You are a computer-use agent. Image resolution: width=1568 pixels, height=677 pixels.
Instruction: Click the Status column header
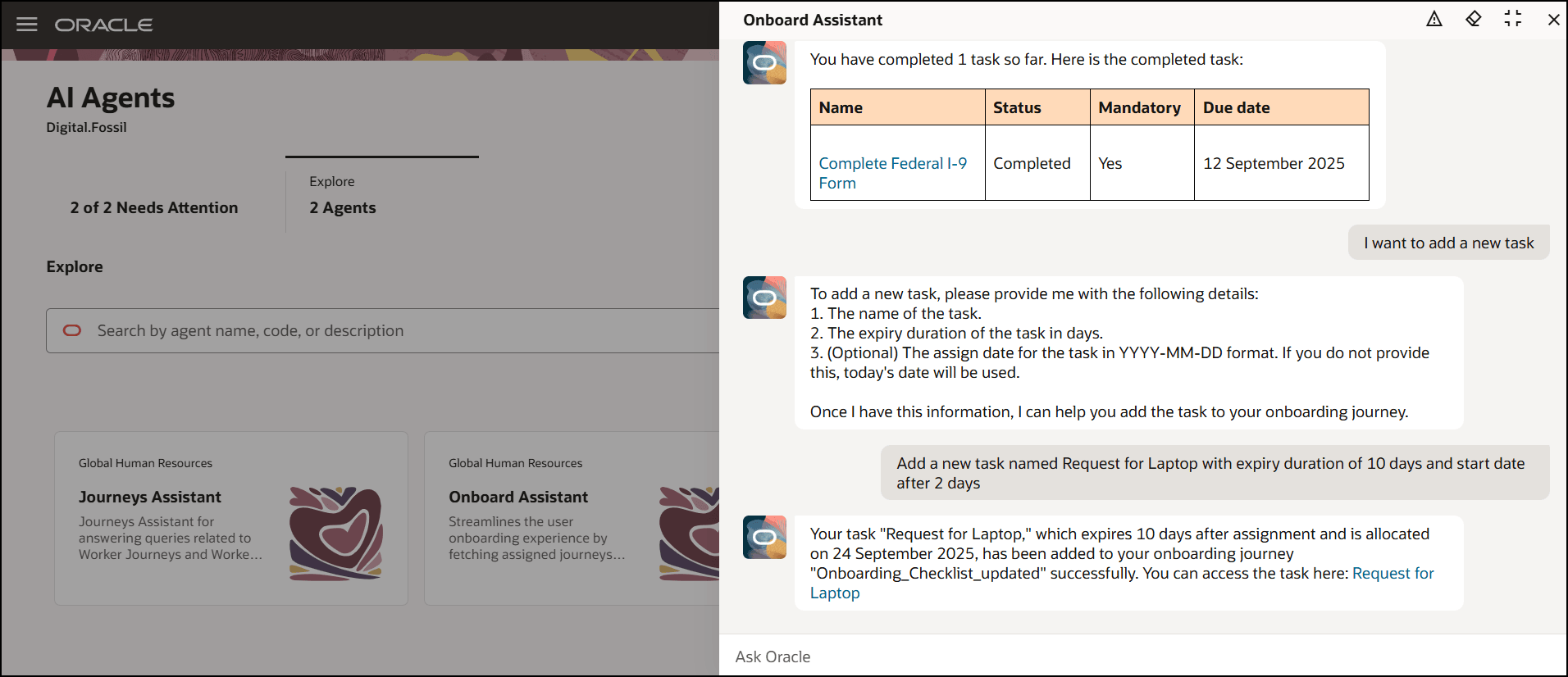[1037, 107]
